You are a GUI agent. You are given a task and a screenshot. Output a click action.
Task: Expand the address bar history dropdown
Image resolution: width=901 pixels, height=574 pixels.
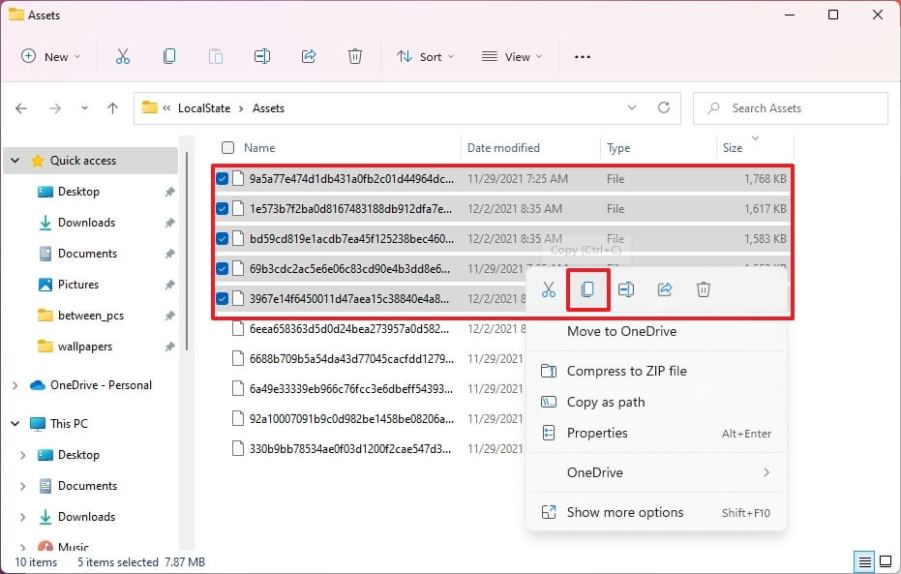pos(632,107)
